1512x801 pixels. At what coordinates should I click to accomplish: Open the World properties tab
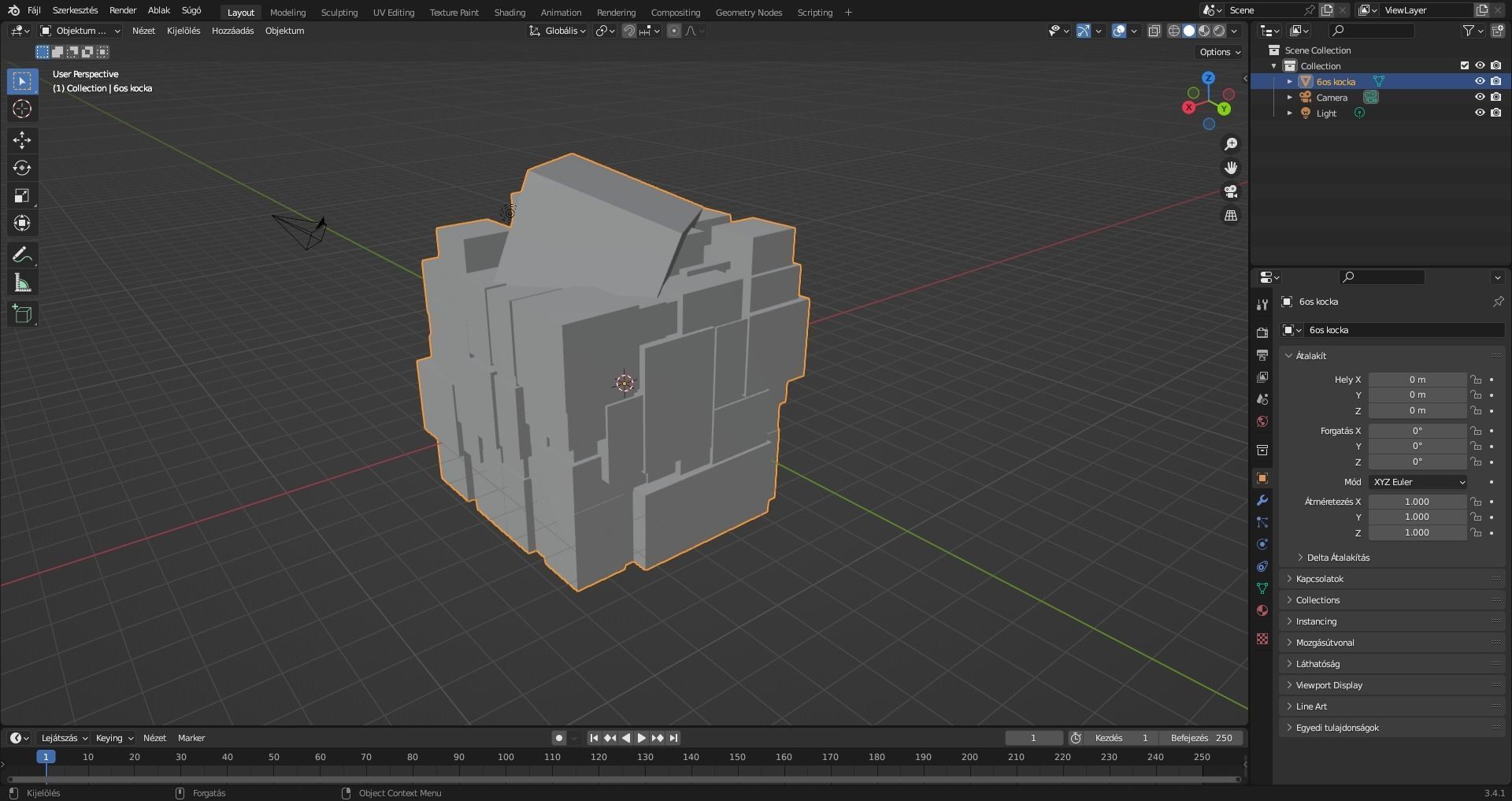pos(1262,421)
